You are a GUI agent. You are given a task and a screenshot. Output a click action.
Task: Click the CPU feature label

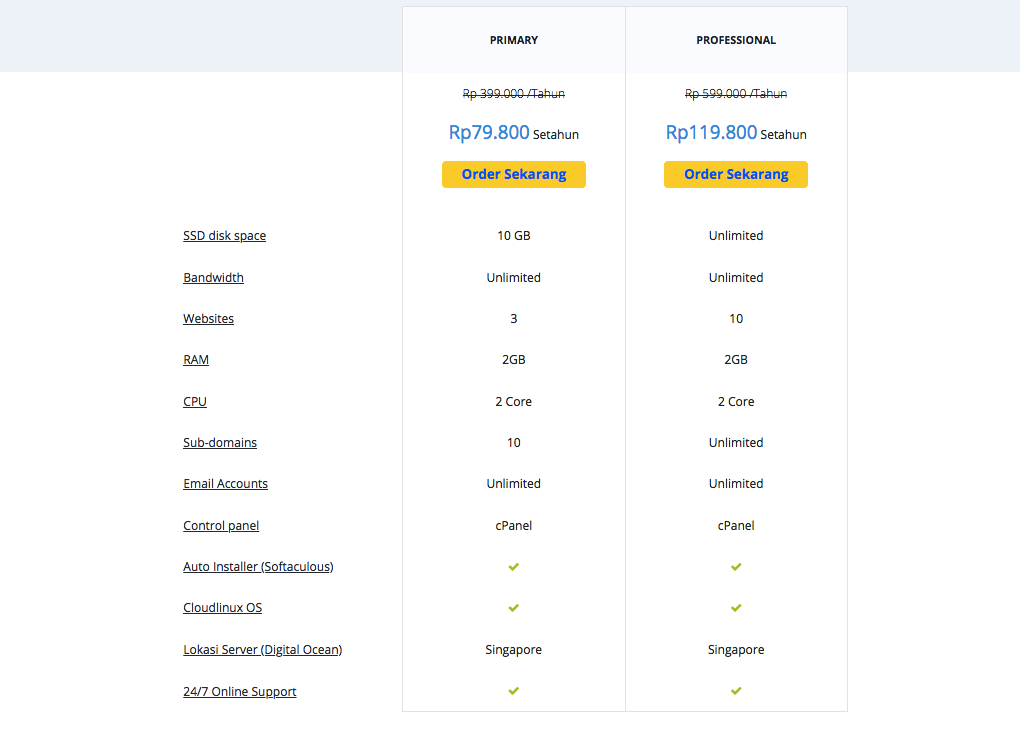tap(195, 402)
